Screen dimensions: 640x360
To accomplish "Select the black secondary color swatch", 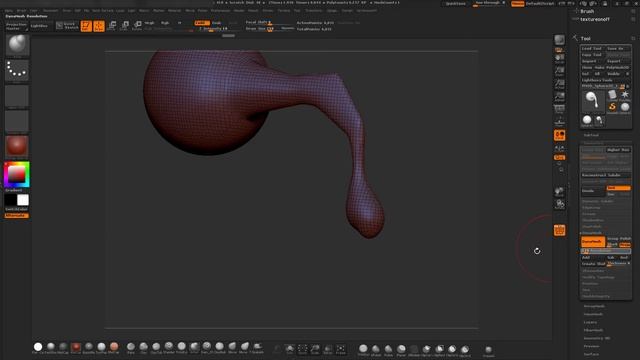I will tap(11, 200).
